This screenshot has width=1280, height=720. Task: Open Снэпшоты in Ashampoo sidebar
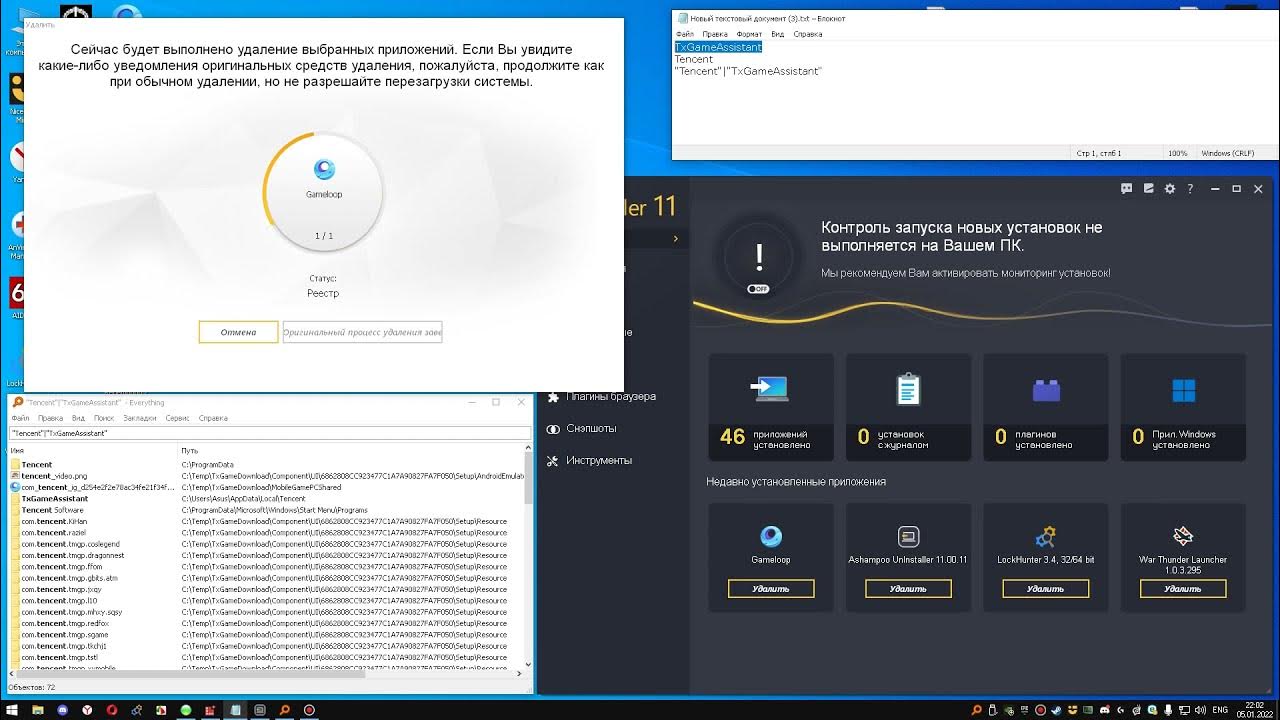pos(590,428)
